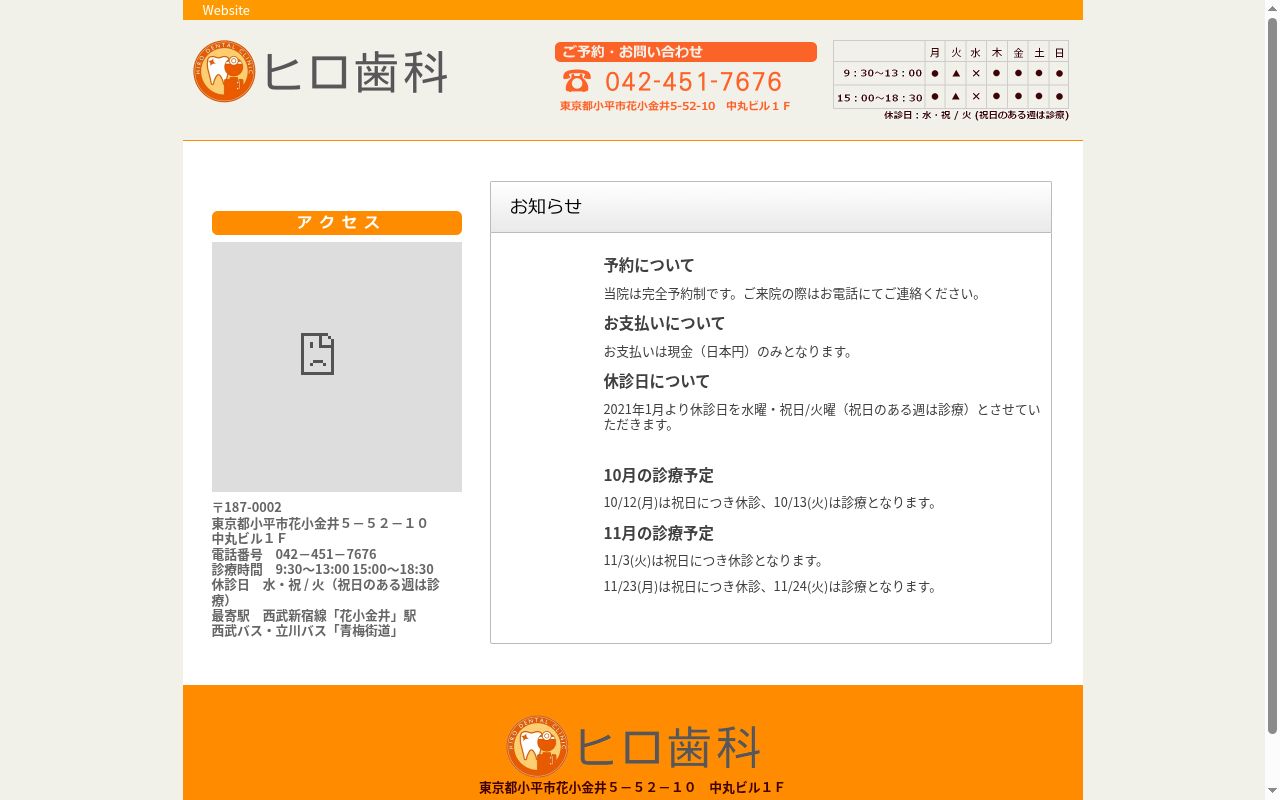Click the postal code 〒187-0002
Screen dimensions: 1280x800
point(247,507)
